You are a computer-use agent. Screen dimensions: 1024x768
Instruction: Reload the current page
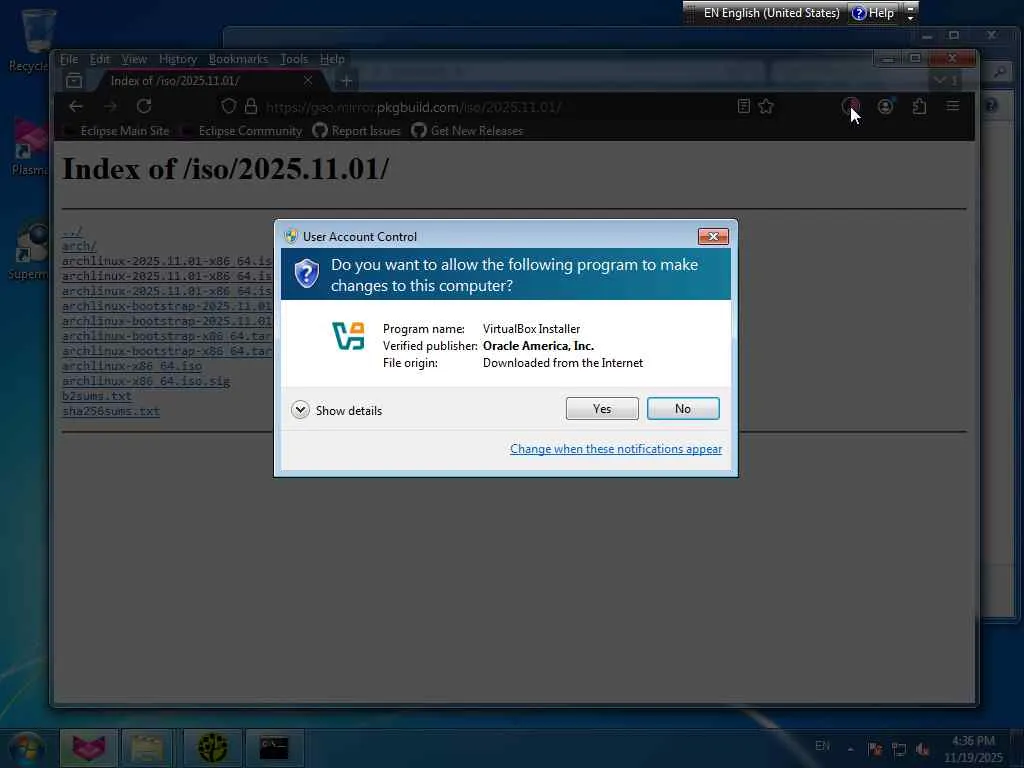coord(144,106)
